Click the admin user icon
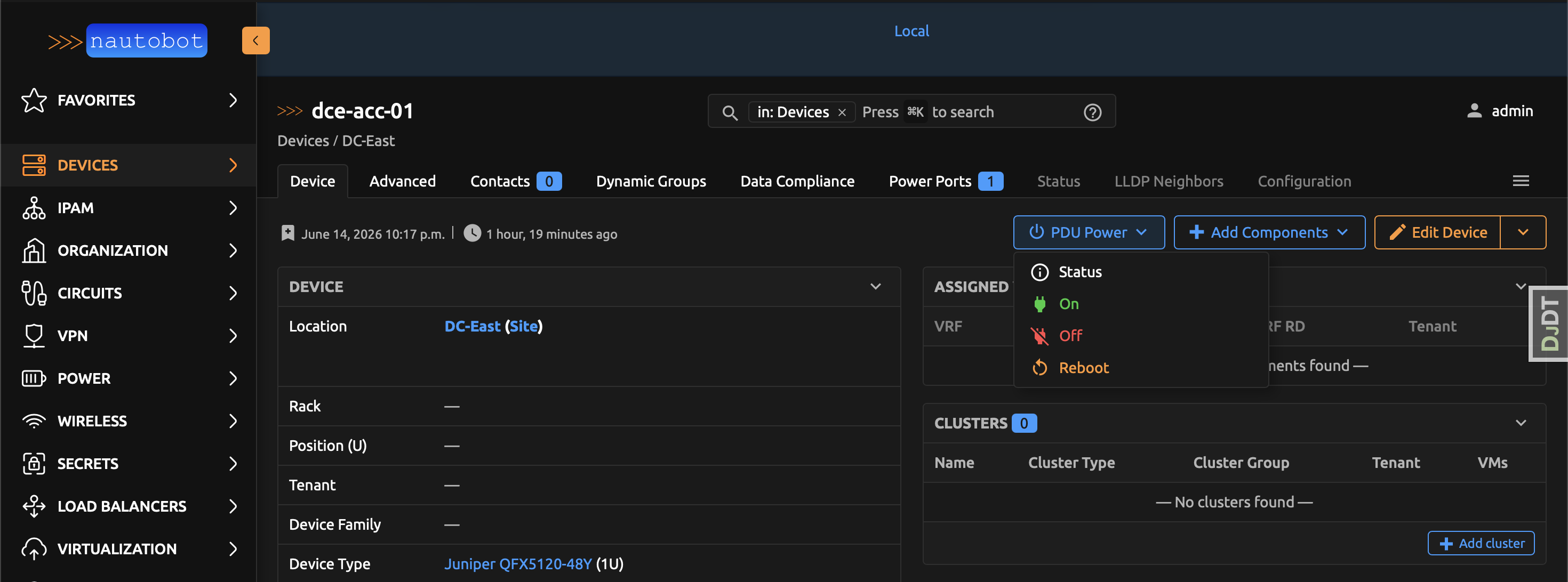 [x=1474, y=111]
